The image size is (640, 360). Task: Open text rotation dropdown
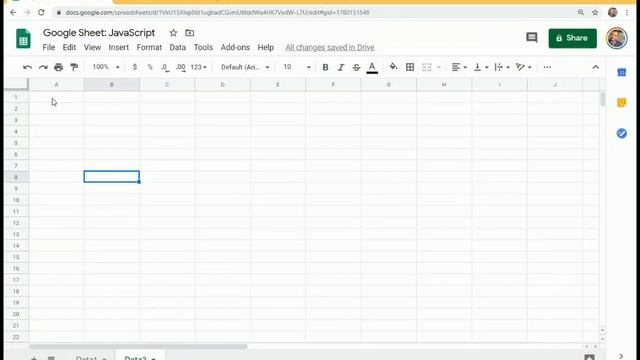click(x=523, y=67)
